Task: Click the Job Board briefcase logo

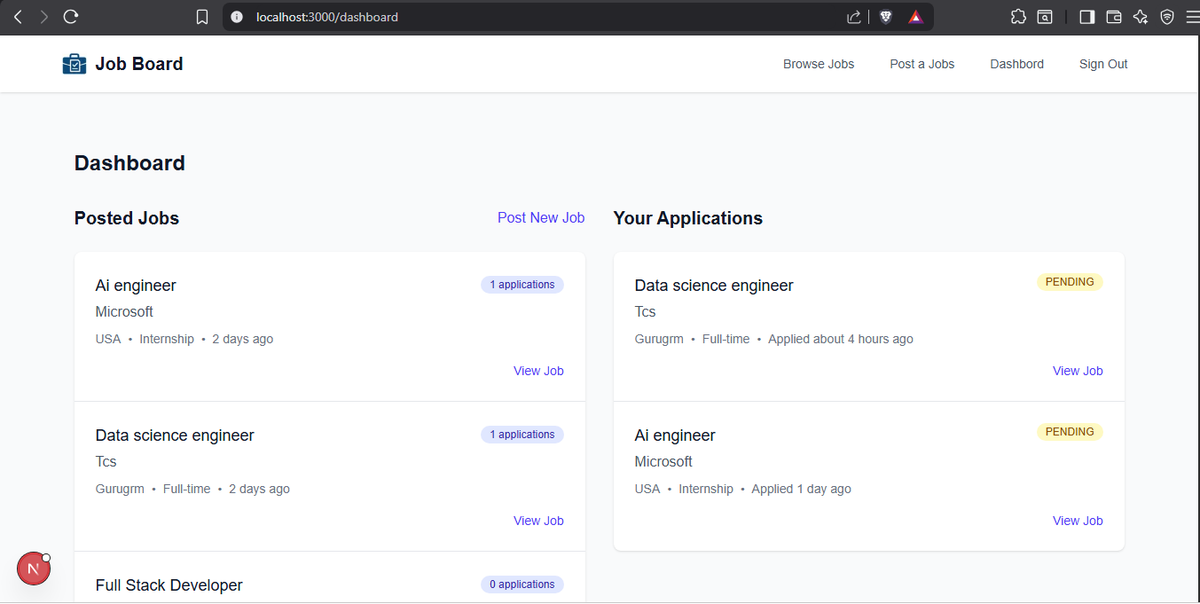Action: click(74, 64)
